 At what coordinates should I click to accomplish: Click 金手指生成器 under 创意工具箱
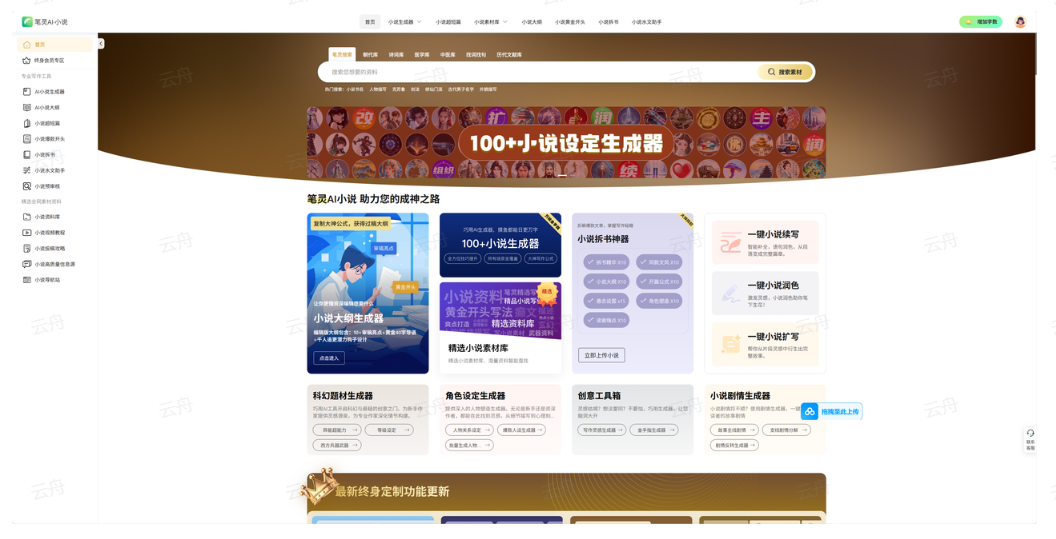click(x=653, y=430)
